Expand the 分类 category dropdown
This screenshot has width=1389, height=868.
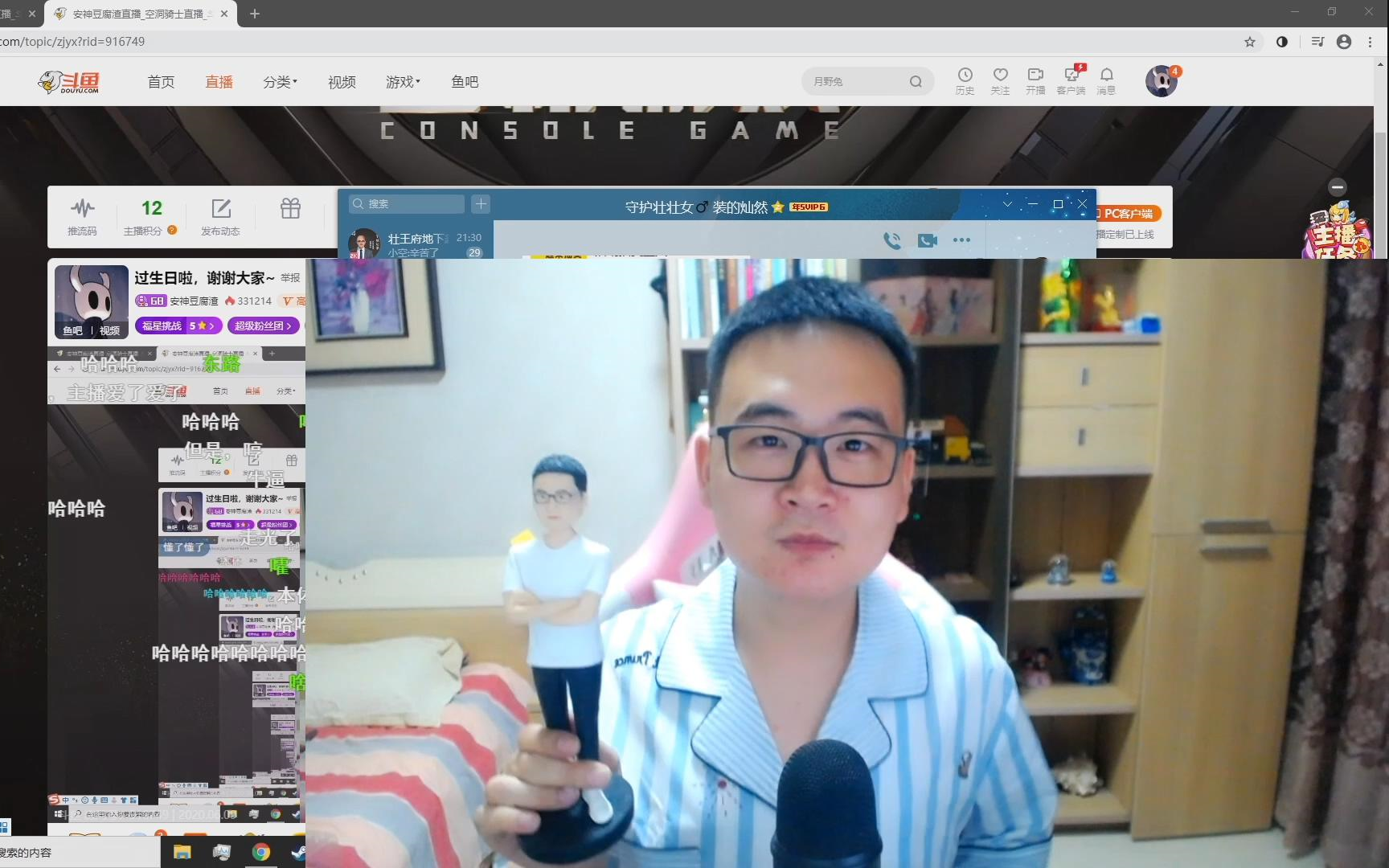[x=281, y=82]
